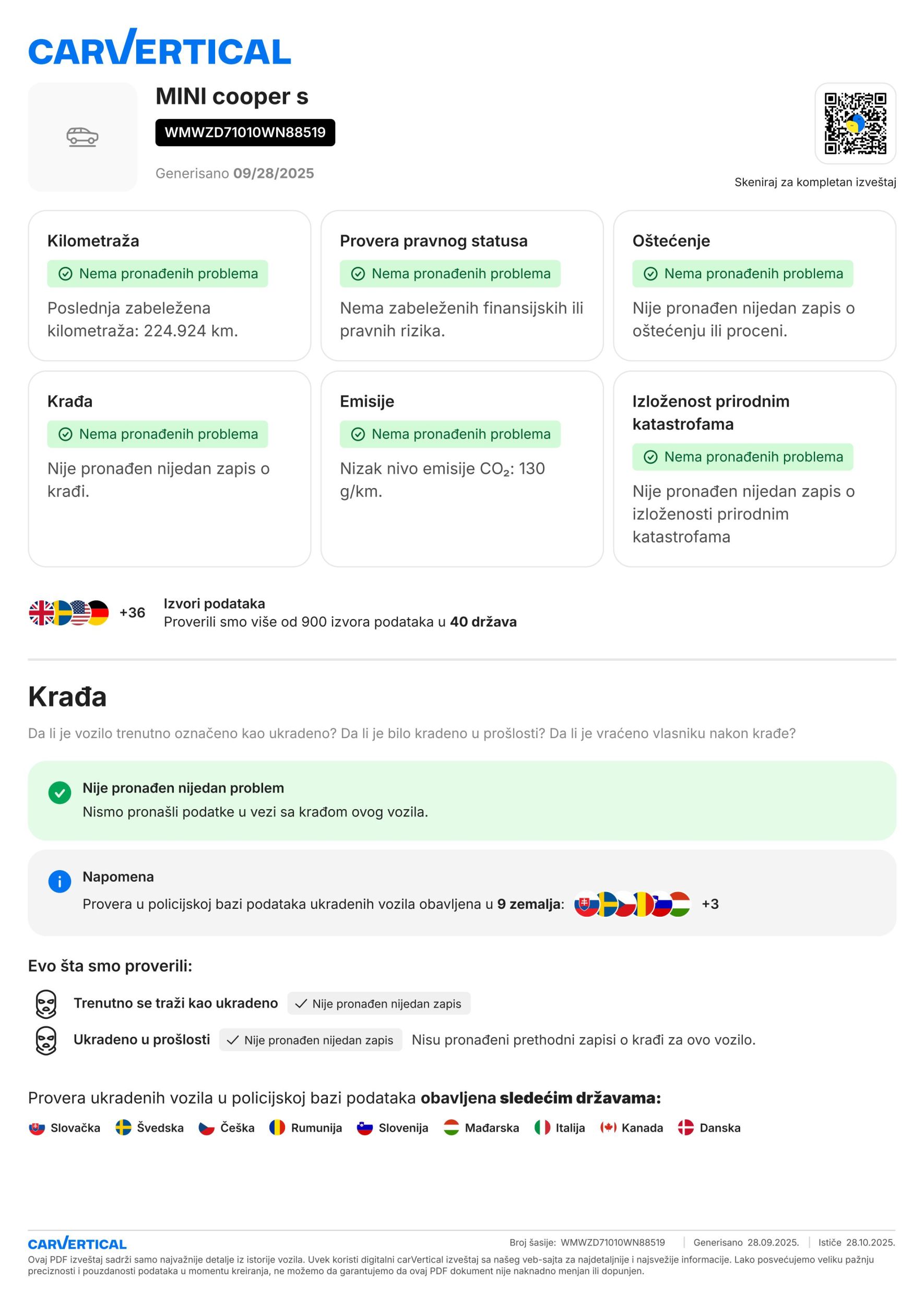Screen dimensions: 924x1305
Task: Click the Danska flag icon
Action: [x=685, y=1128]
